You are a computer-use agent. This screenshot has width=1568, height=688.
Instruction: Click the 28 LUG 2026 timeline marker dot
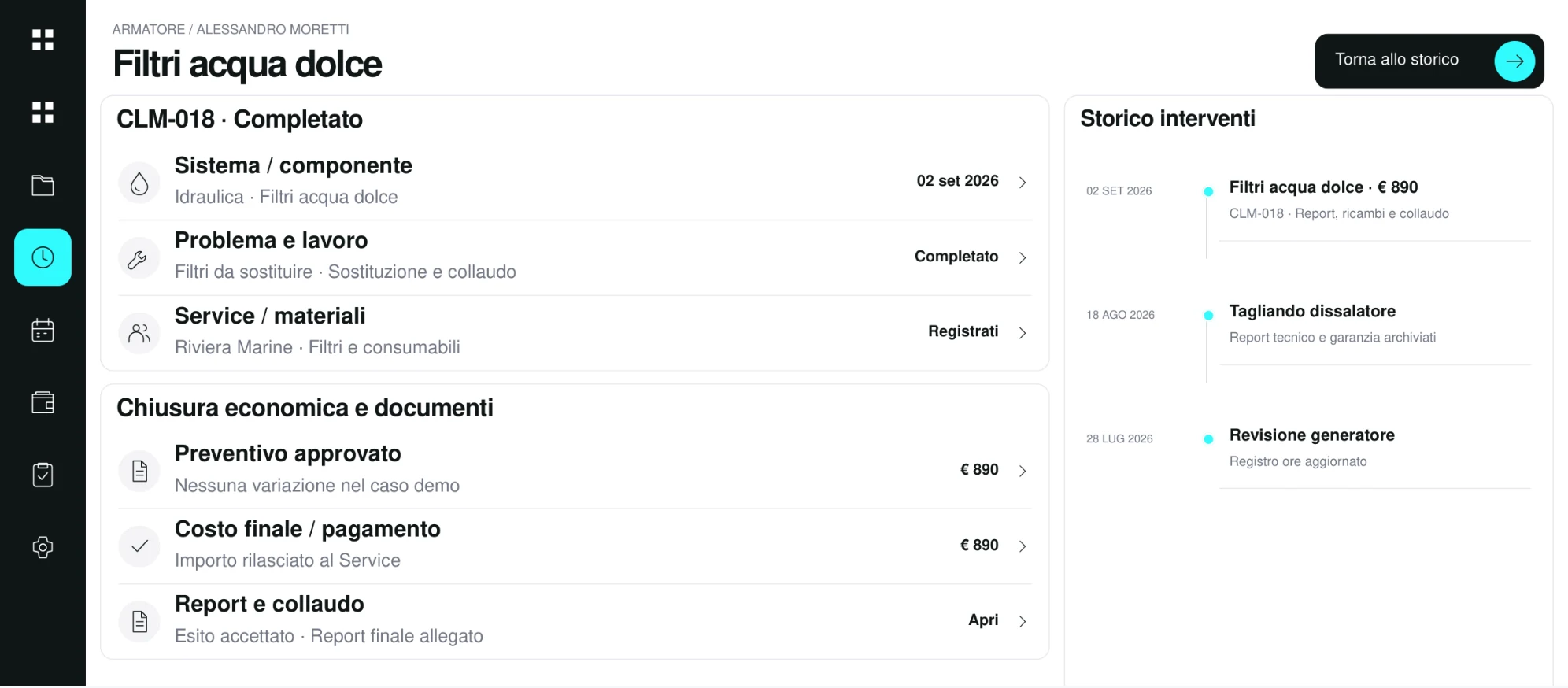click(x=1208, y=438)
